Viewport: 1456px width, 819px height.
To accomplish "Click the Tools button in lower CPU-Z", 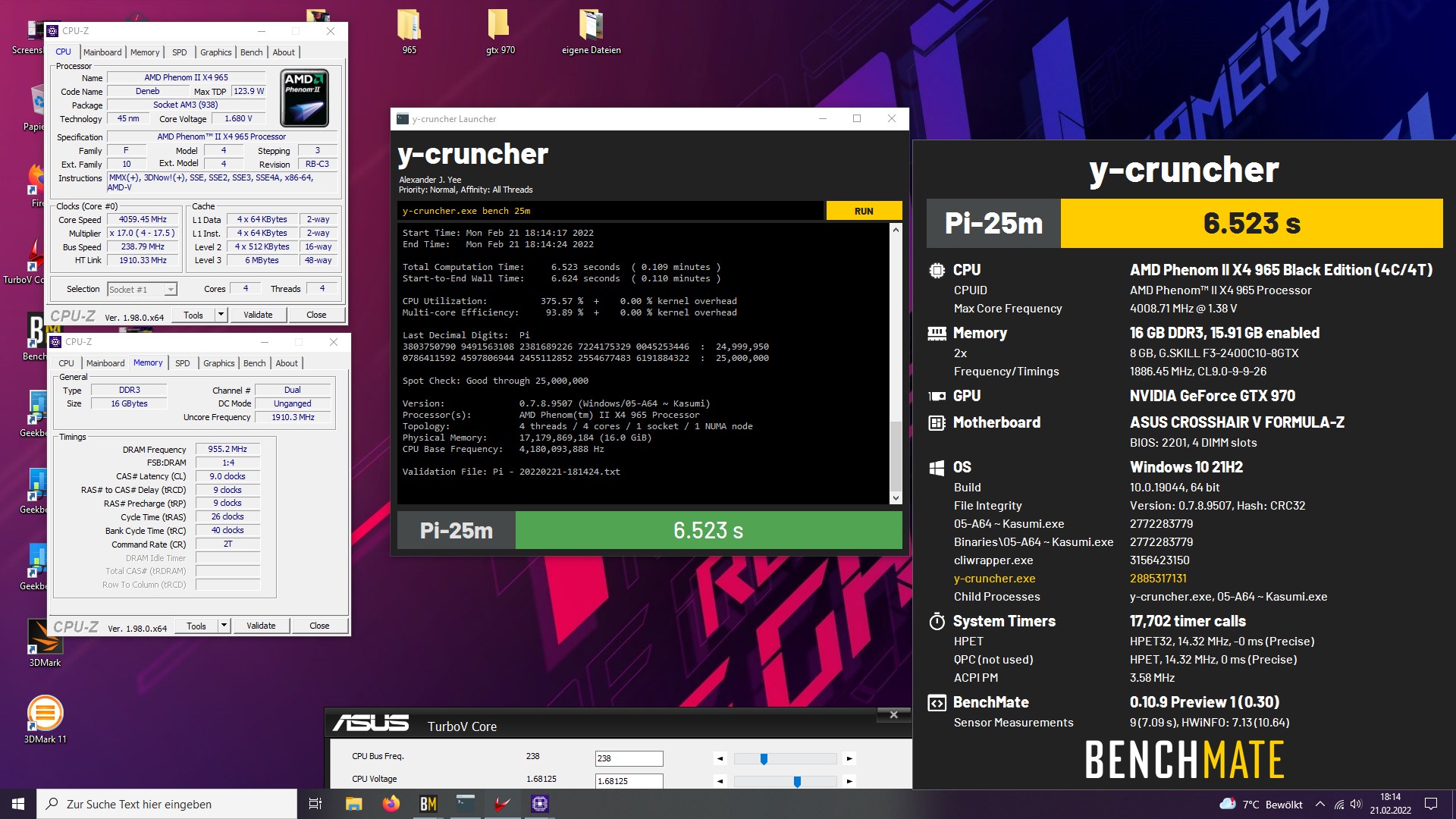I will tap(196, 626).
